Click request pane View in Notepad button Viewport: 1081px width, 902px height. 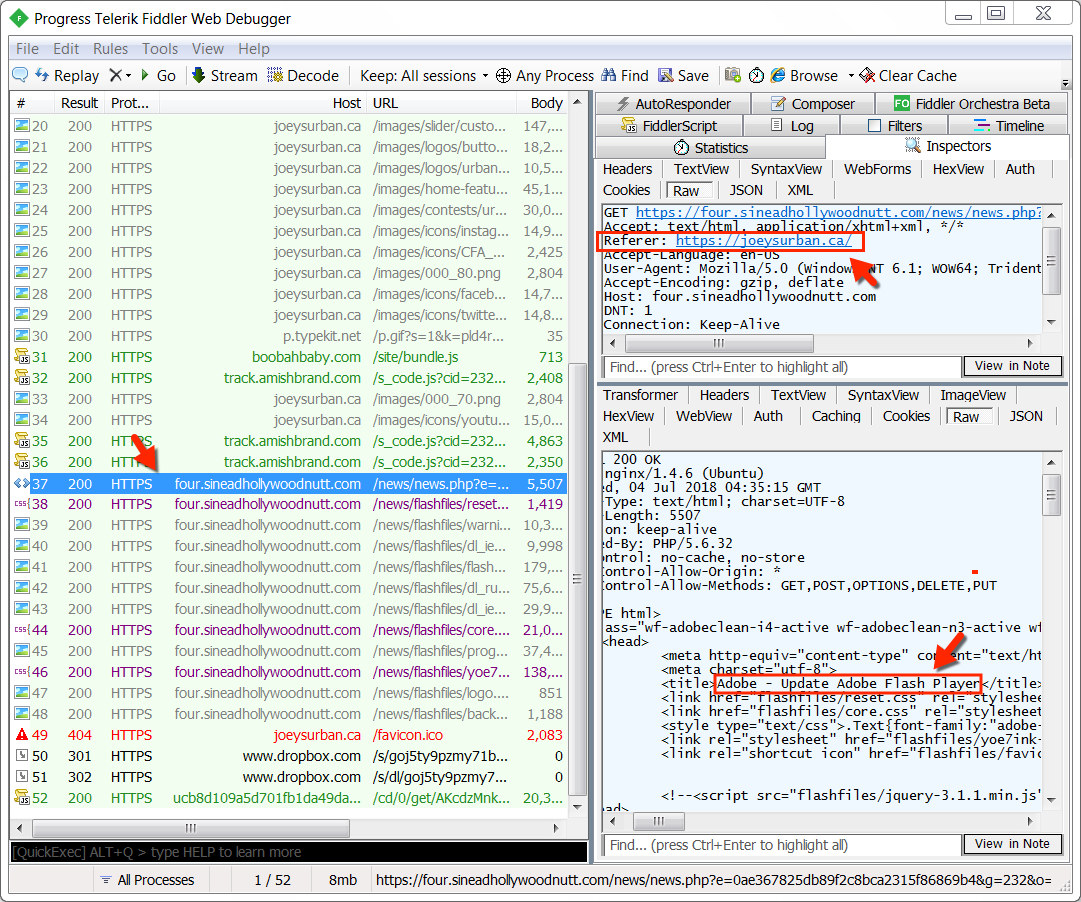(x=1012, y=366)
